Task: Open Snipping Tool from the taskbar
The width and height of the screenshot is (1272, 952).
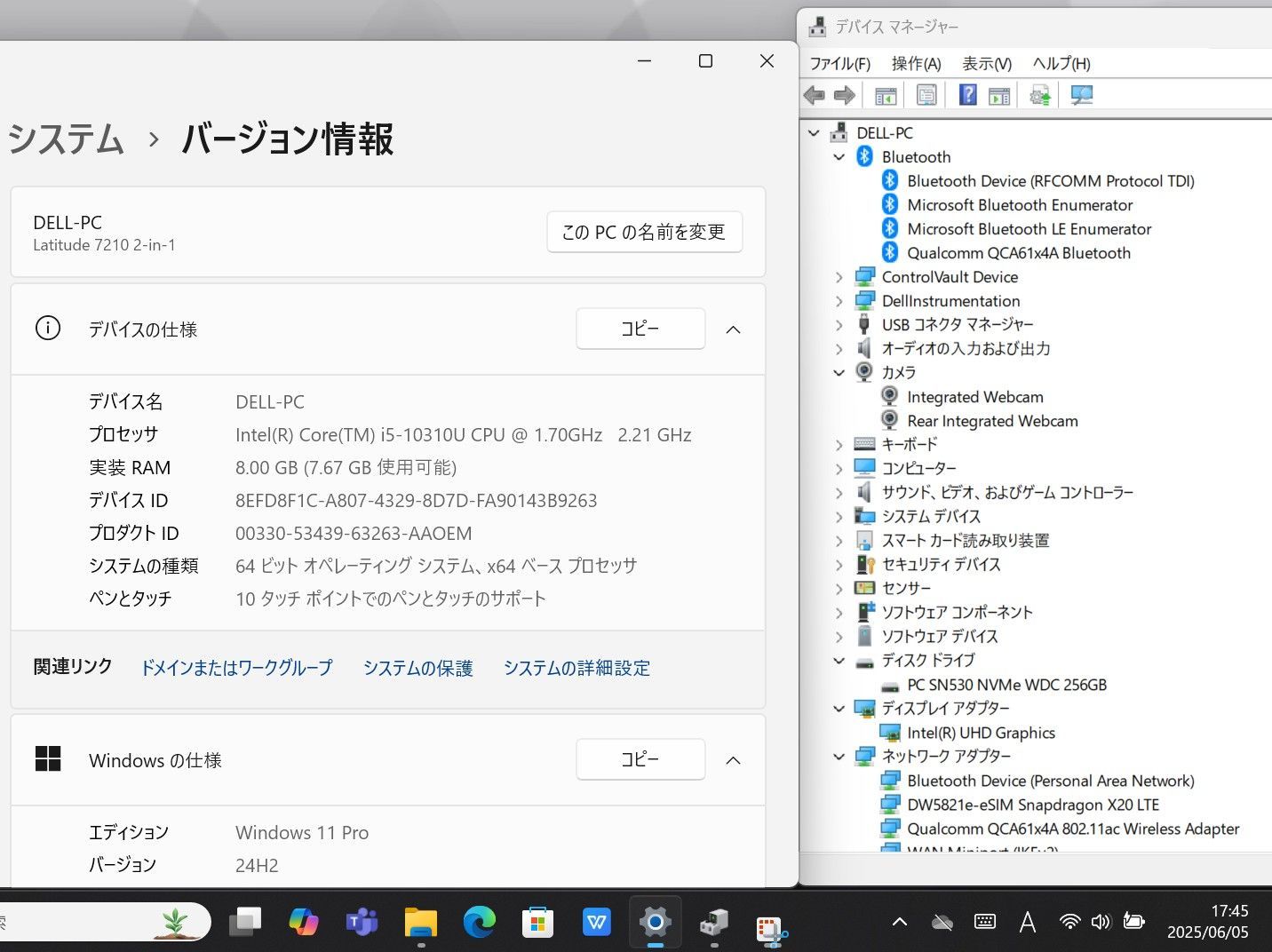Action: tap(771, 929)
